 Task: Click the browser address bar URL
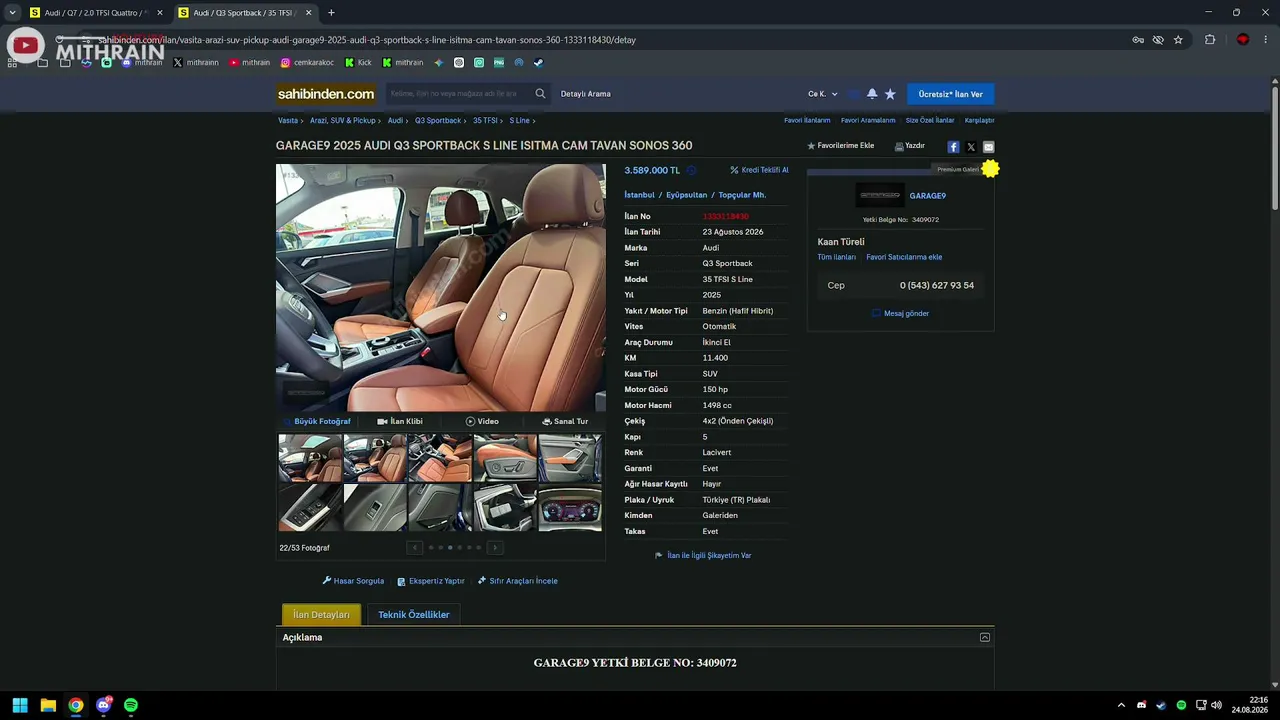pyautogui.click(x=367, y=40)
